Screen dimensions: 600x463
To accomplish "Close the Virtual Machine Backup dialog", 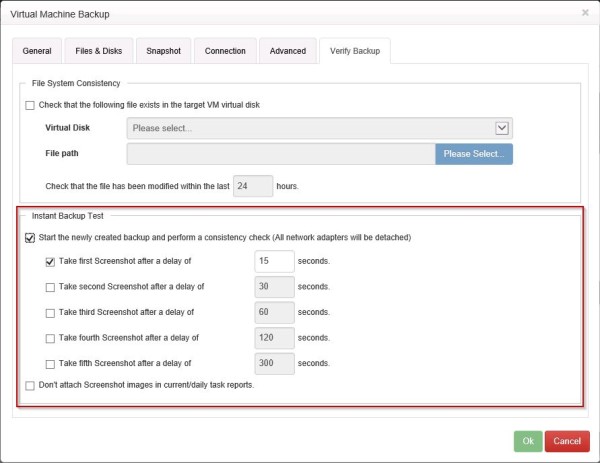I will pyautogui.click(x=585, y=14).
